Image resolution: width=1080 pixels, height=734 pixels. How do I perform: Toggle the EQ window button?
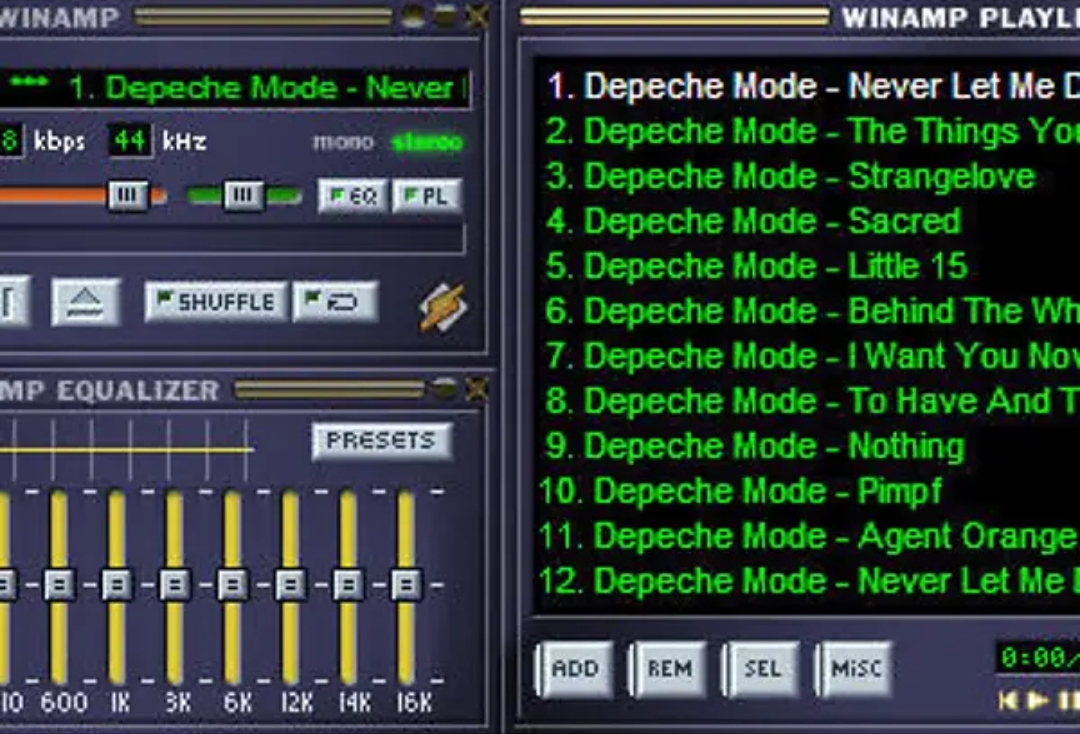tap(354, 197)
